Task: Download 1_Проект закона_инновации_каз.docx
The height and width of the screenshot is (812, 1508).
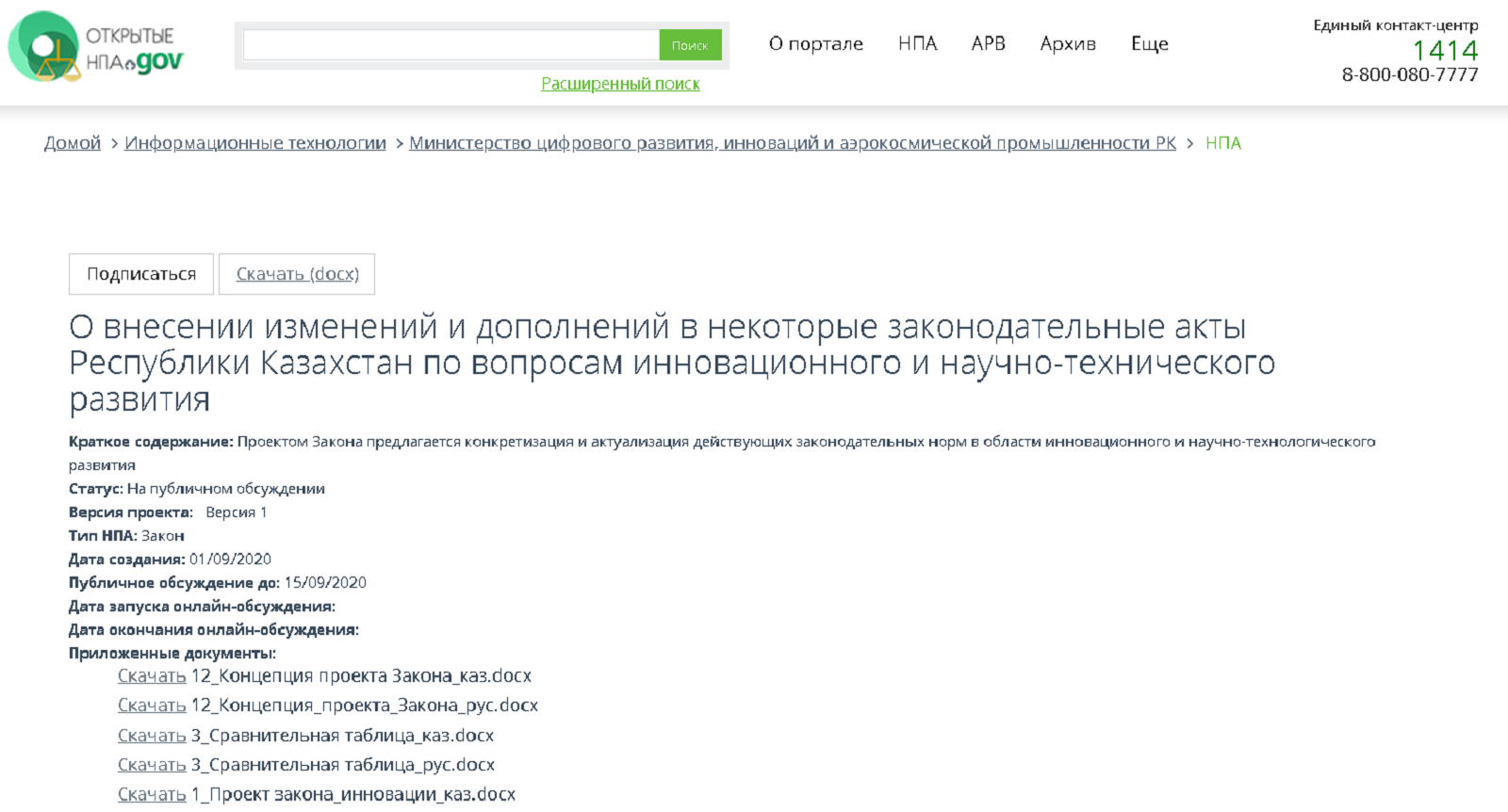Action: 152,795
